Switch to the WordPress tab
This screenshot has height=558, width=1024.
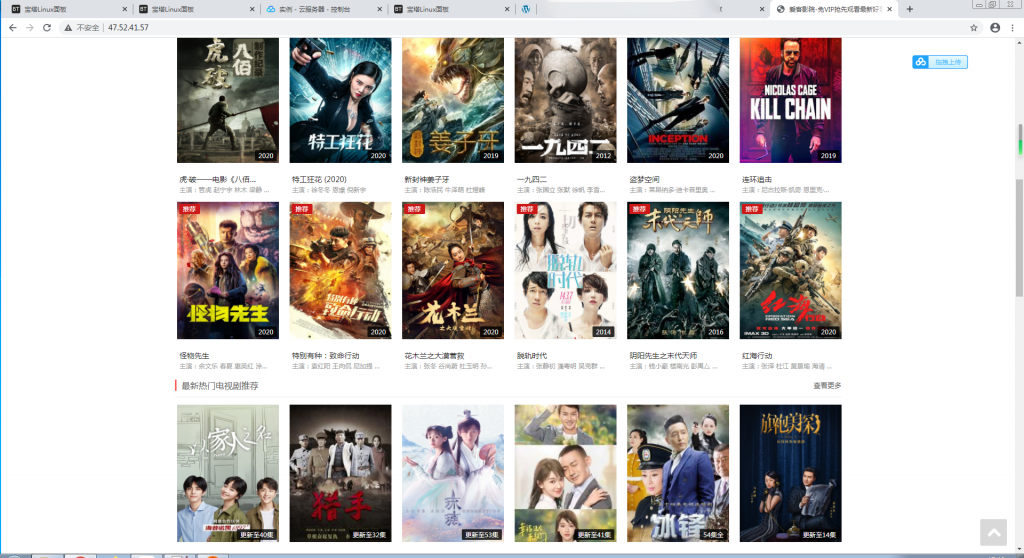pos(526,9)
